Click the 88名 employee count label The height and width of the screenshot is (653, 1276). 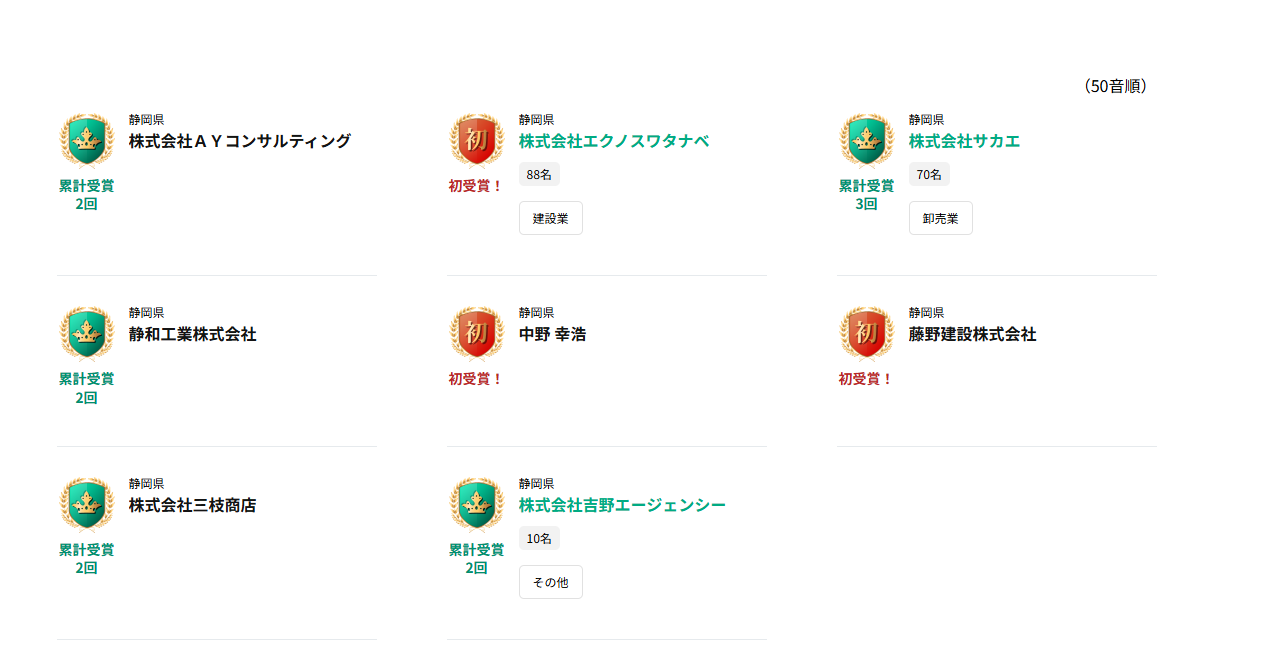[539, 174]
